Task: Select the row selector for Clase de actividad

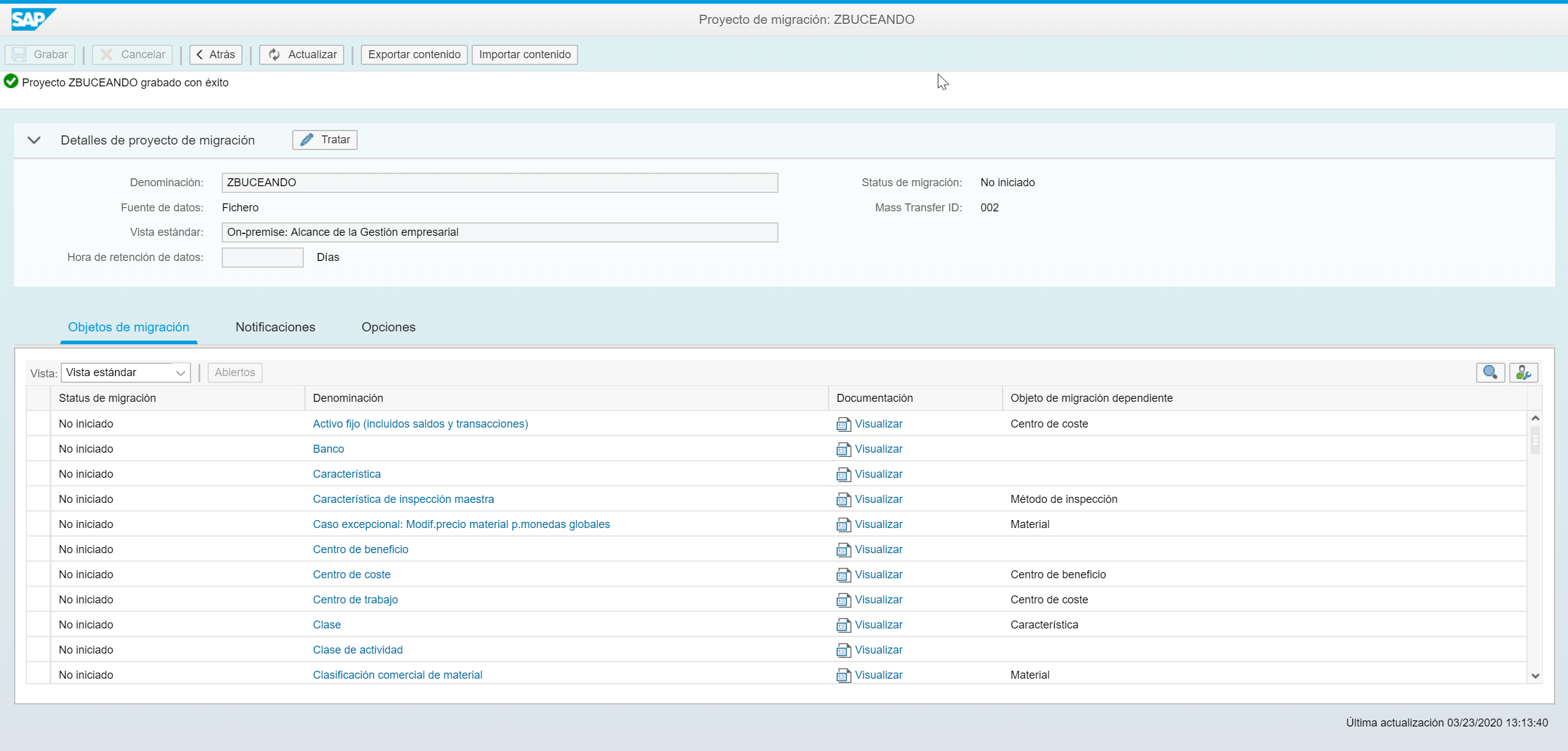Action: (39, 650)
